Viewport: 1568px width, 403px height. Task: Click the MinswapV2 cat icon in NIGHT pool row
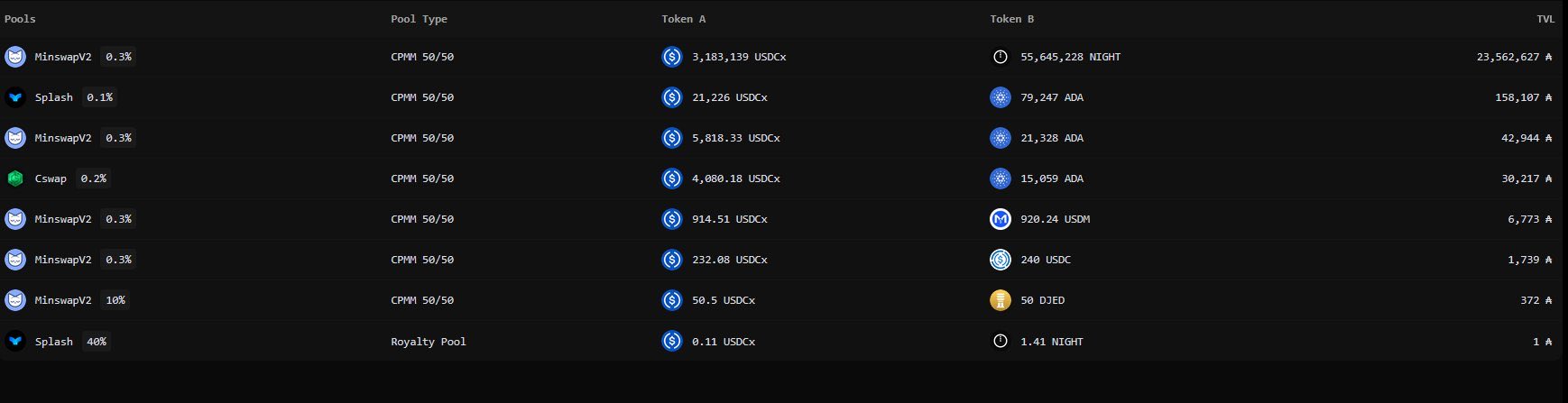click(x=15, y=57)
